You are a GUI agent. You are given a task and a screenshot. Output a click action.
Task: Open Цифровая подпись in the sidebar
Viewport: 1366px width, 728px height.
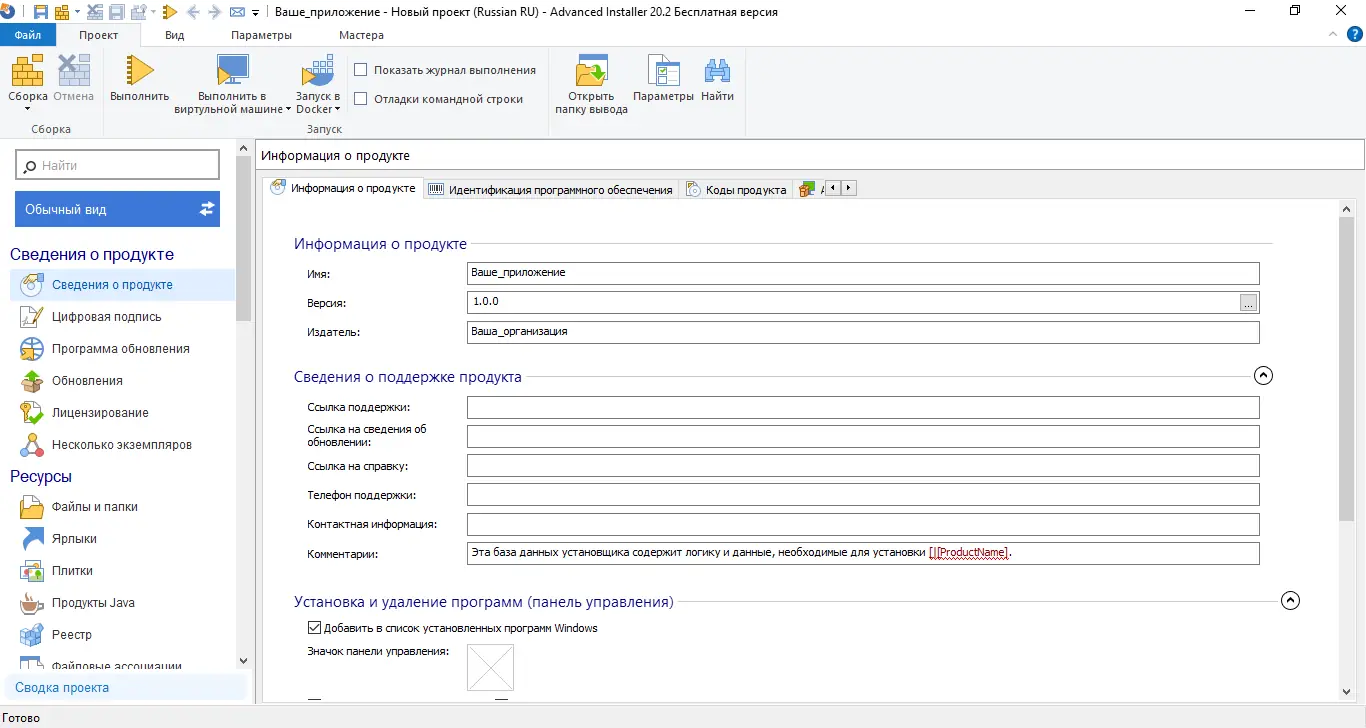coord(106,317)
